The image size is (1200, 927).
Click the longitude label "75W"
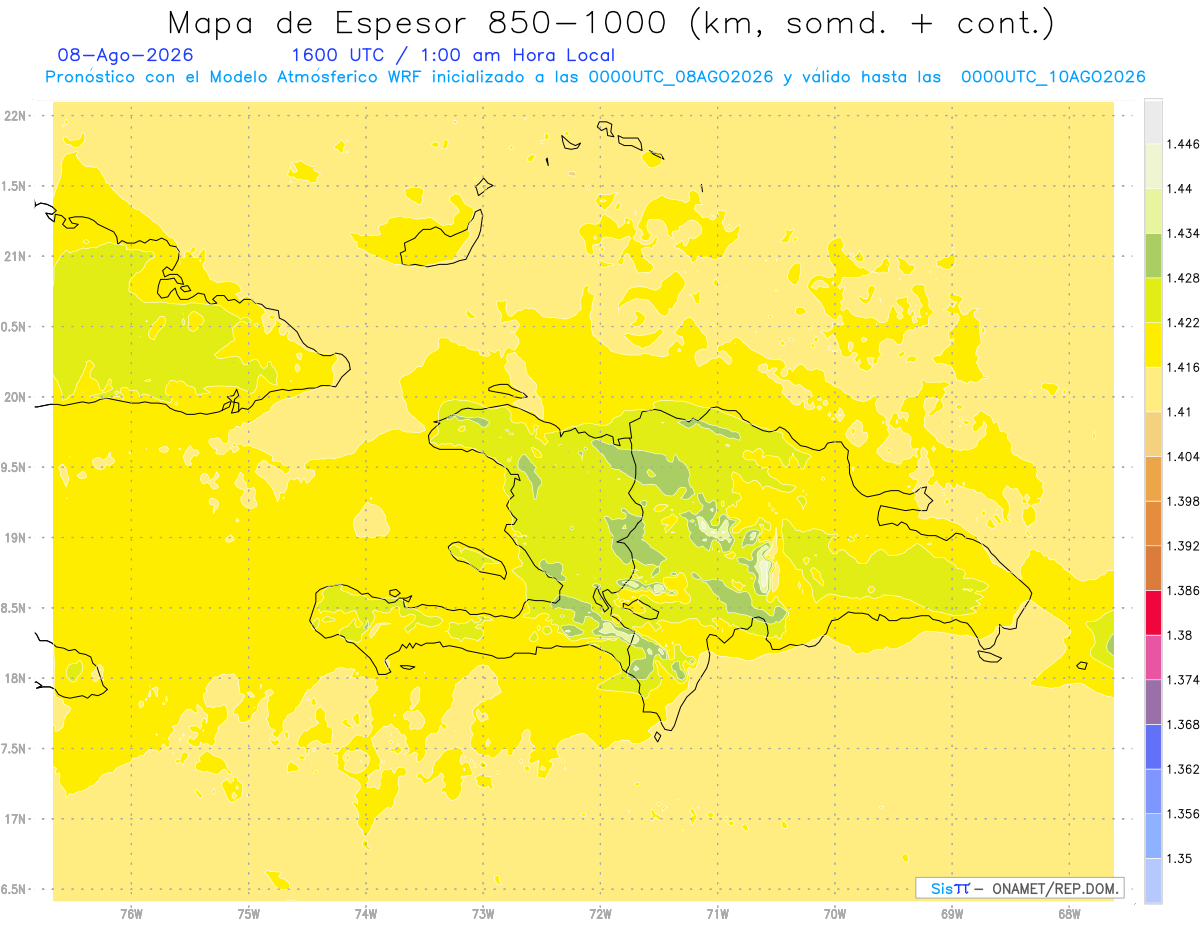click(249, 913)
